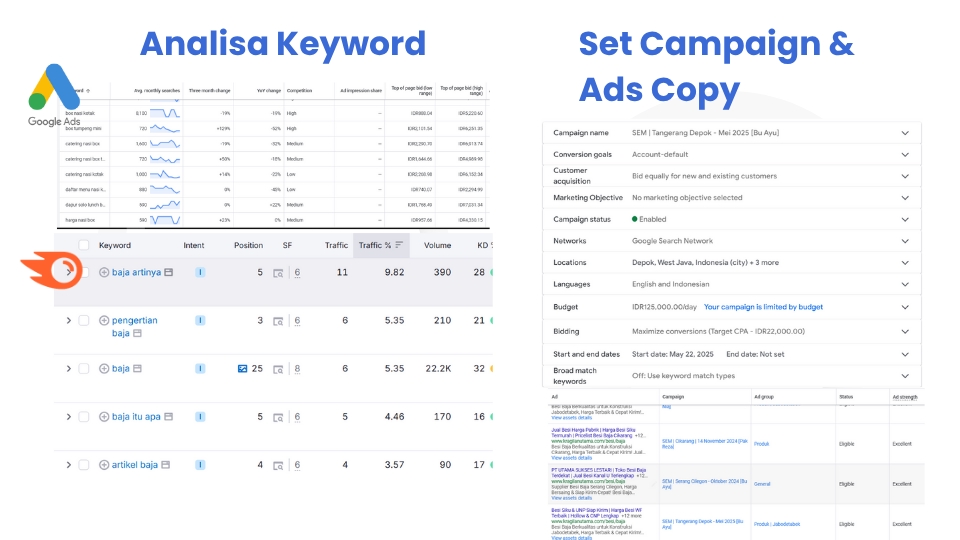Click the Intent badge for keyword baja

coord(200,369)
